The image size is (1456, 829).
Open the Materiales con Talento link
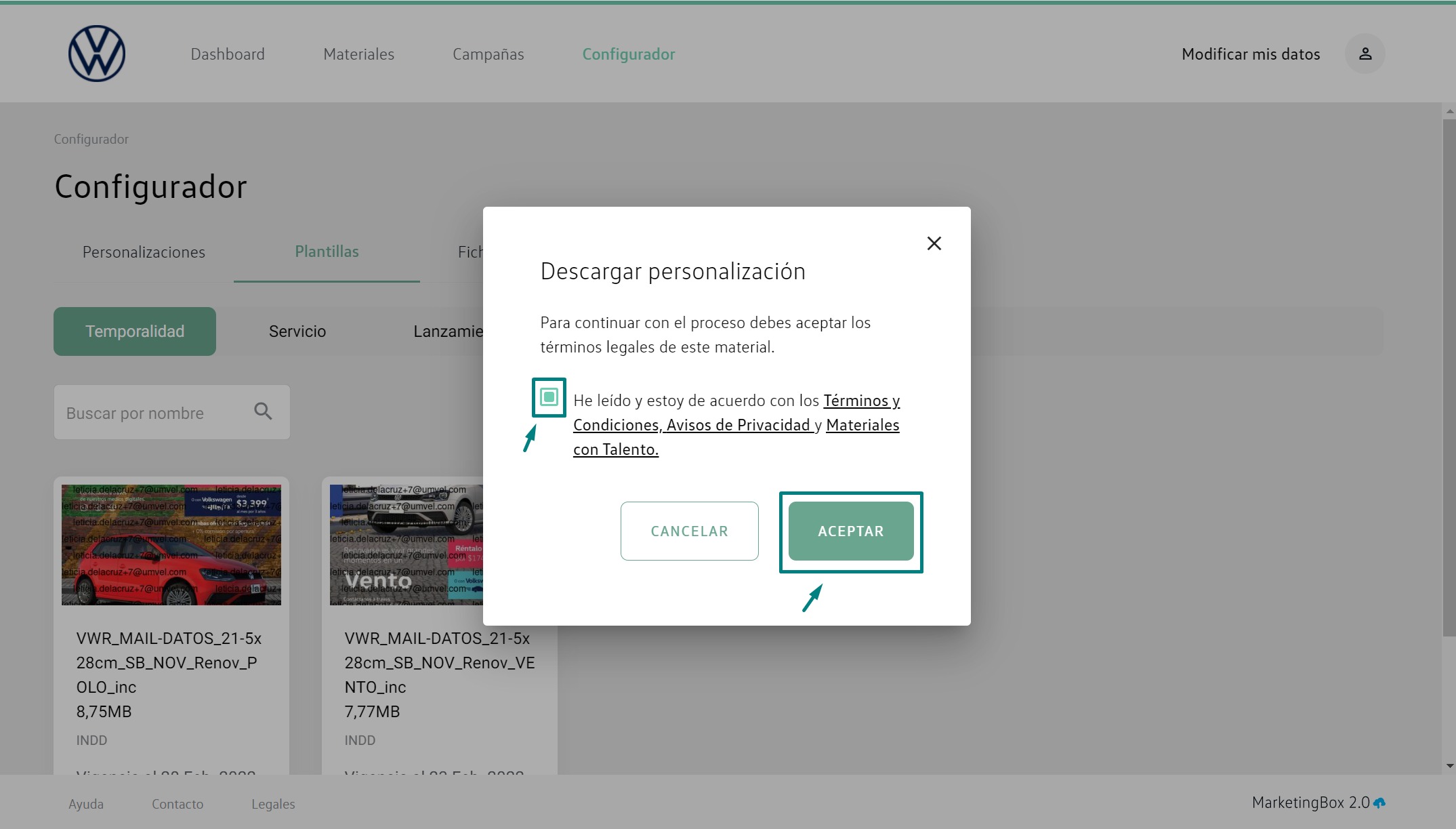coord(862,425)
